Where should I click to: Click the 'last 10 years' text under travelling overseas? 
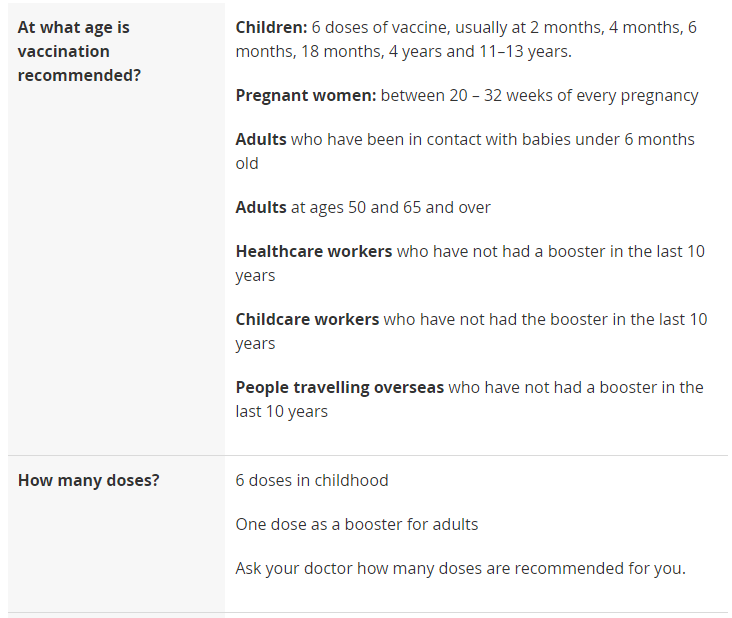point(282,412)
